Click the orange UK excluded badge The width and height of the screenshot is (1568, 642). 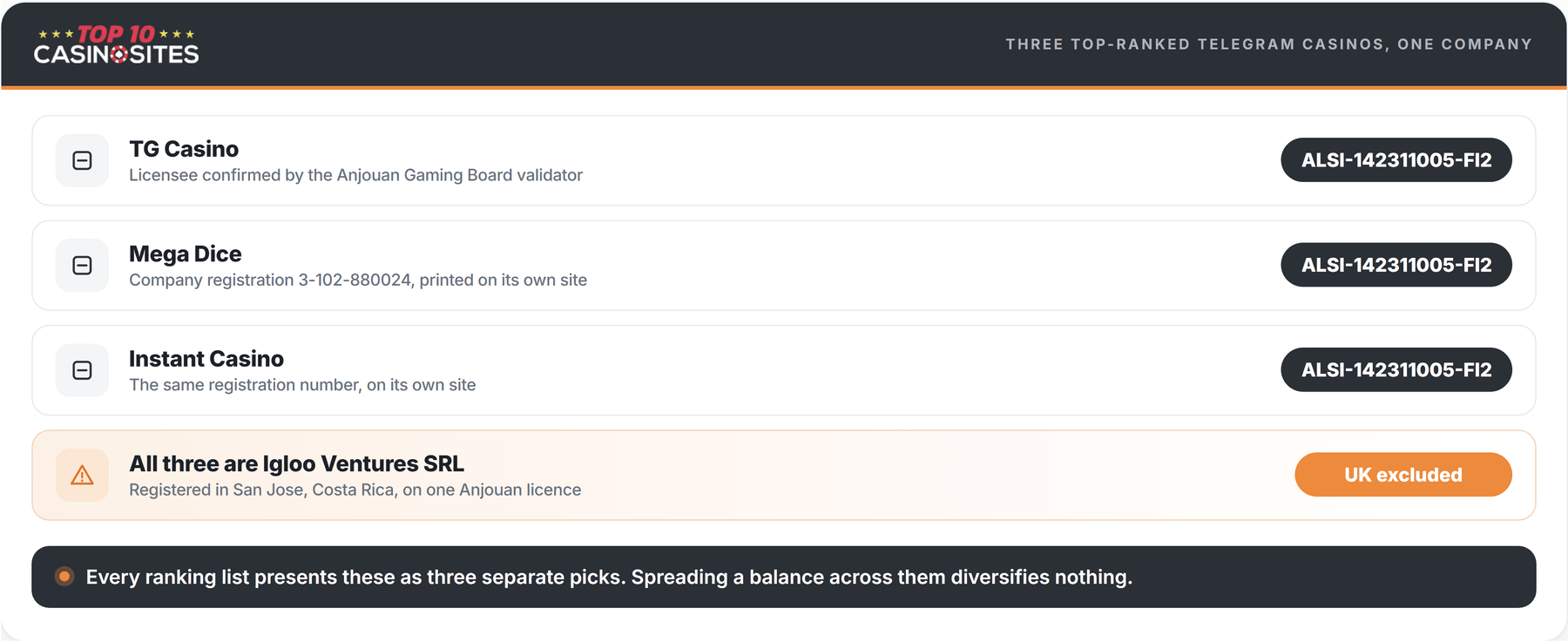point(1403,475)
